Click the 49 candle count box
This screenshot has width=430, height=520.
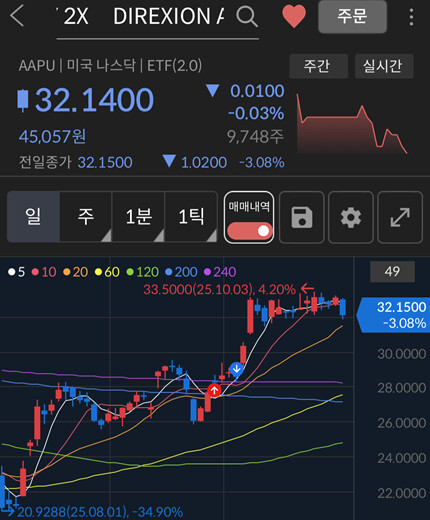[x=392, y=272]
